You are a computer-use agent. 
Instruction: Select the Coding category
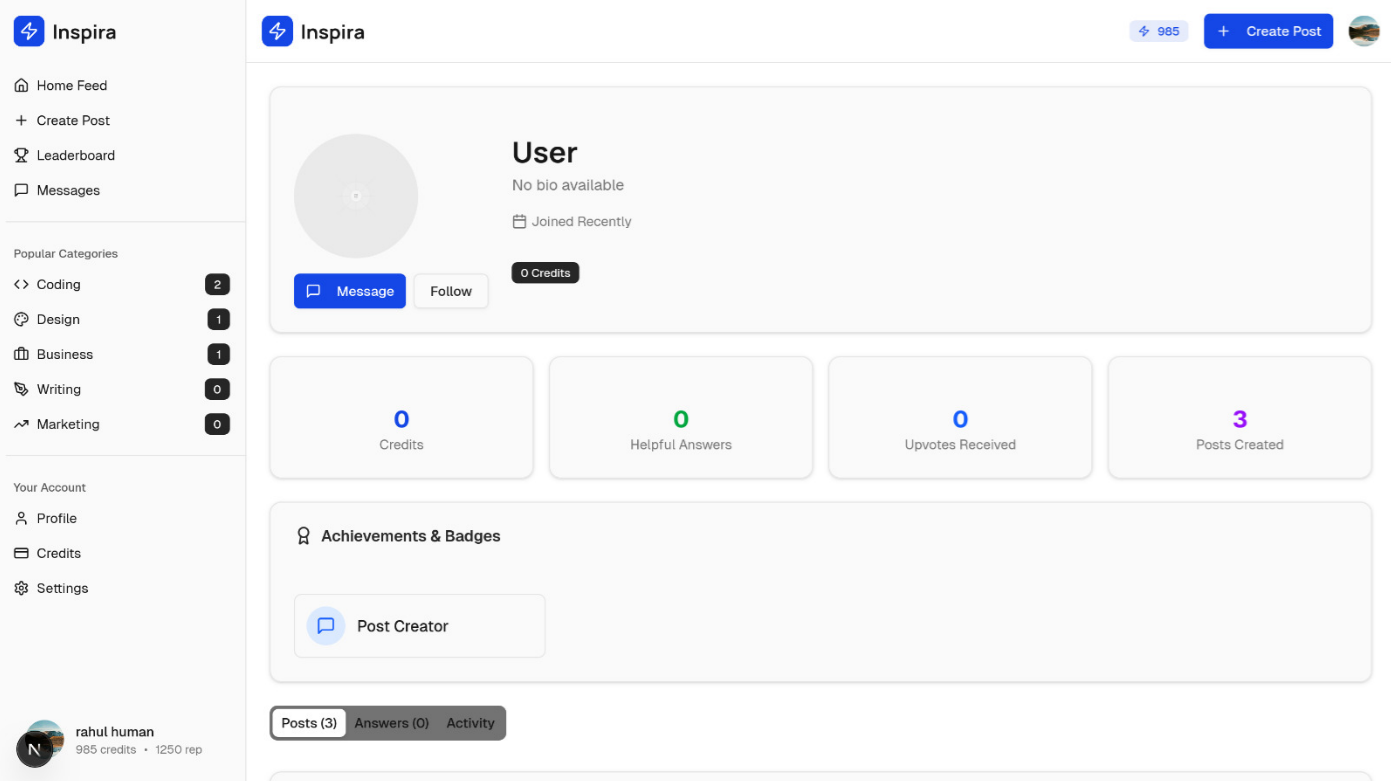(x=58, y=285)
